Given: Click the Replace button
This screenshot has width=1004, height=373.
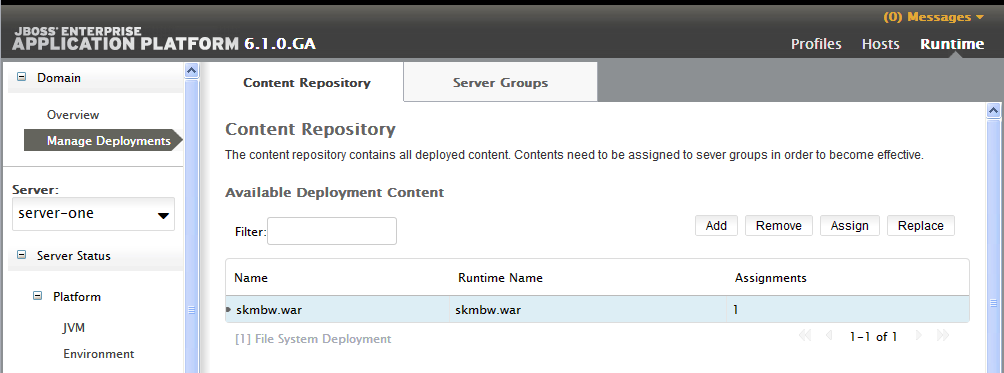Looking at the screenshot, I should click(921, 225).
